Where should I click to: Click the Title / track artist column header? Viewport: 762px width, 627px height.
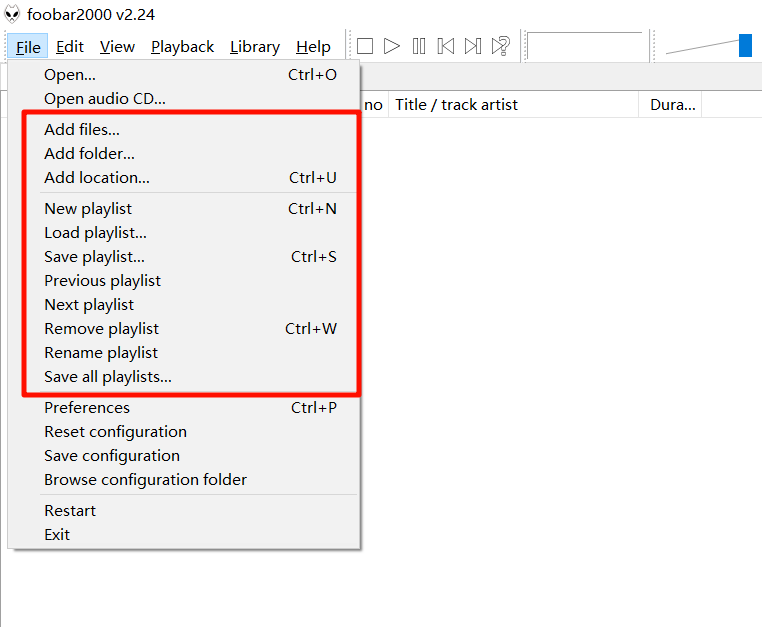pyautogui.click(x=513, y=104)
